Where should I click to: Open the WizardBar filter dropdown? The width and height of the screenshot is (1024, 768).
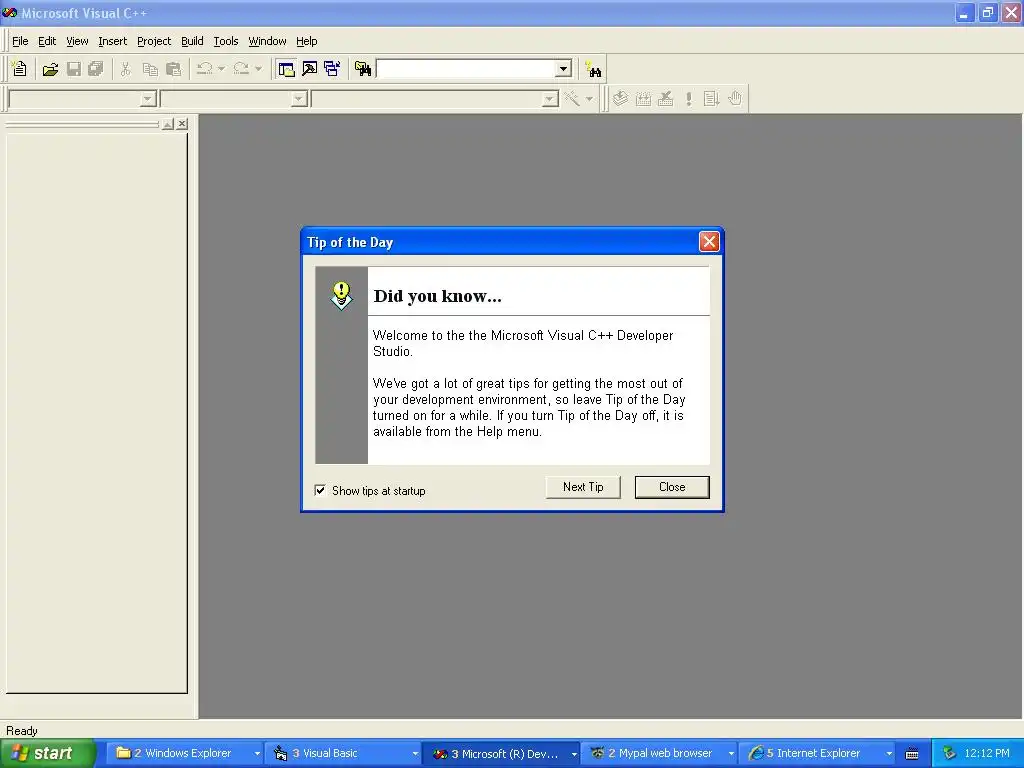pyautogui.click(x=299, y=99)
